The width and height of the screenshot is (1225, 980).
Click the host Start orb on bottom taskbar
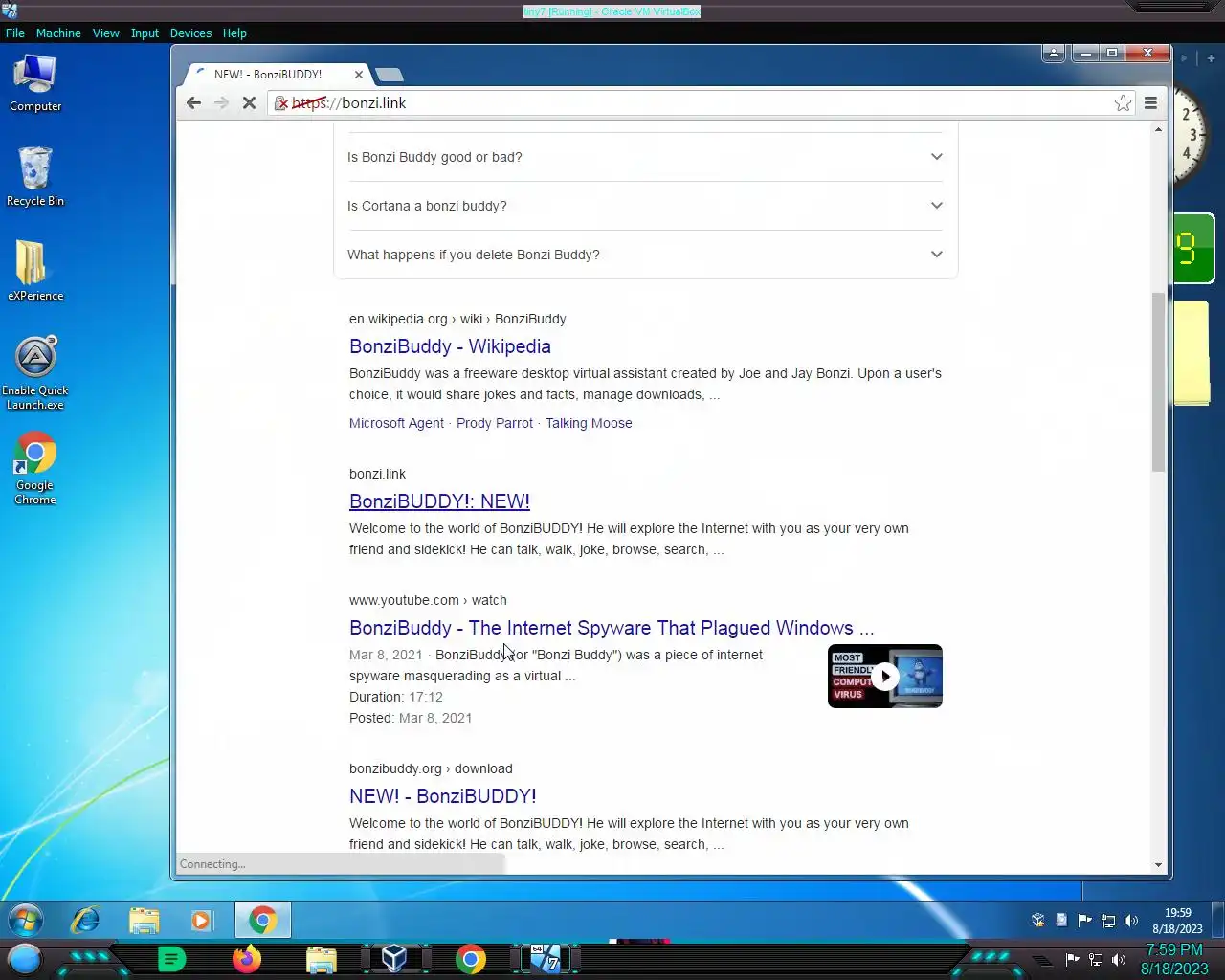click(x=25, y=959)
